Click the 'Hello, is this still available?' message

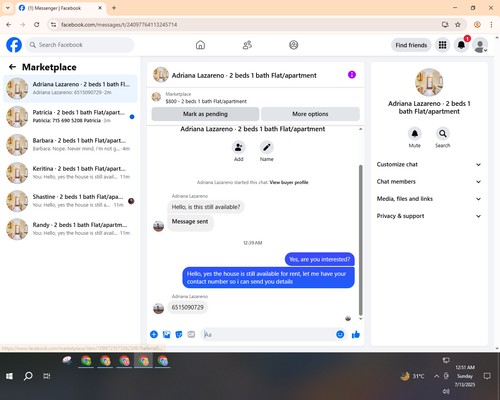click(206, 207)
